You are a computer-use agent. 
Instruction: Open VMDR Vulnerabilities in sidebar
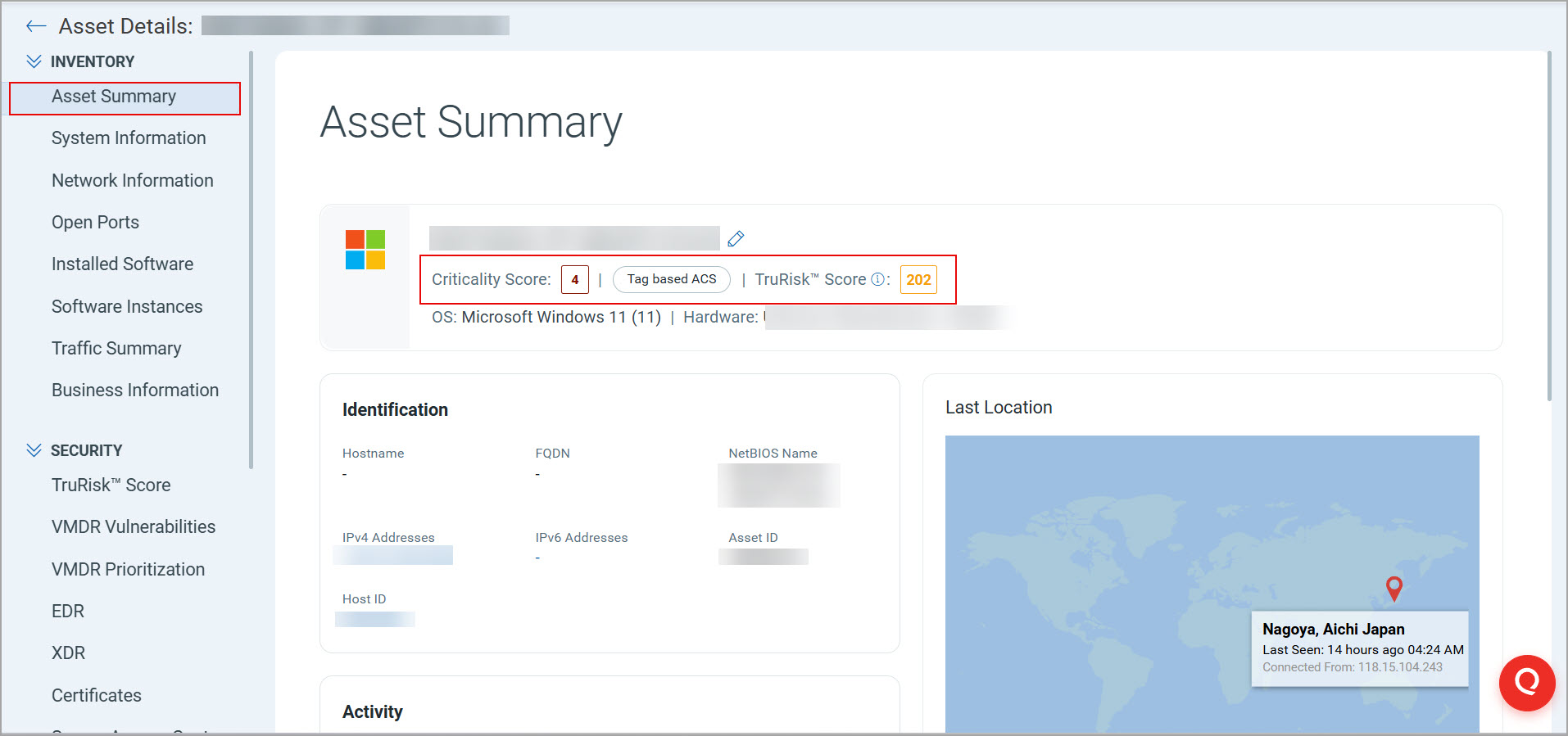(134, 527)
